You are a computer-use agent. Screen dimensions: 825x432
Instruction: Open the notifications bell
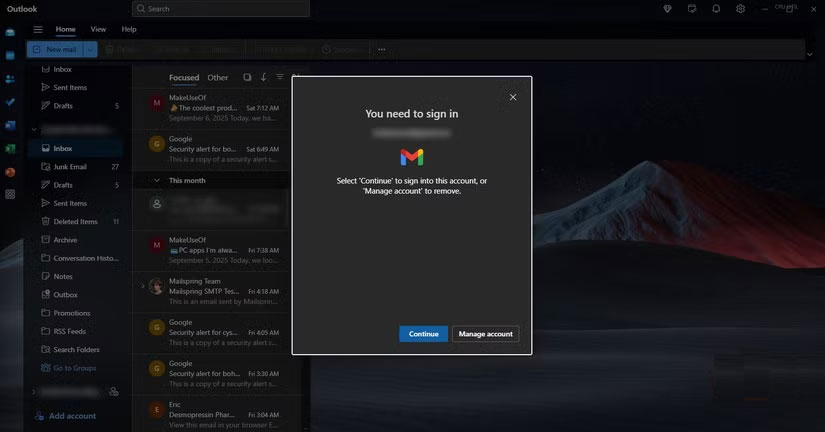pyautogui.click(x=716, y=9)
